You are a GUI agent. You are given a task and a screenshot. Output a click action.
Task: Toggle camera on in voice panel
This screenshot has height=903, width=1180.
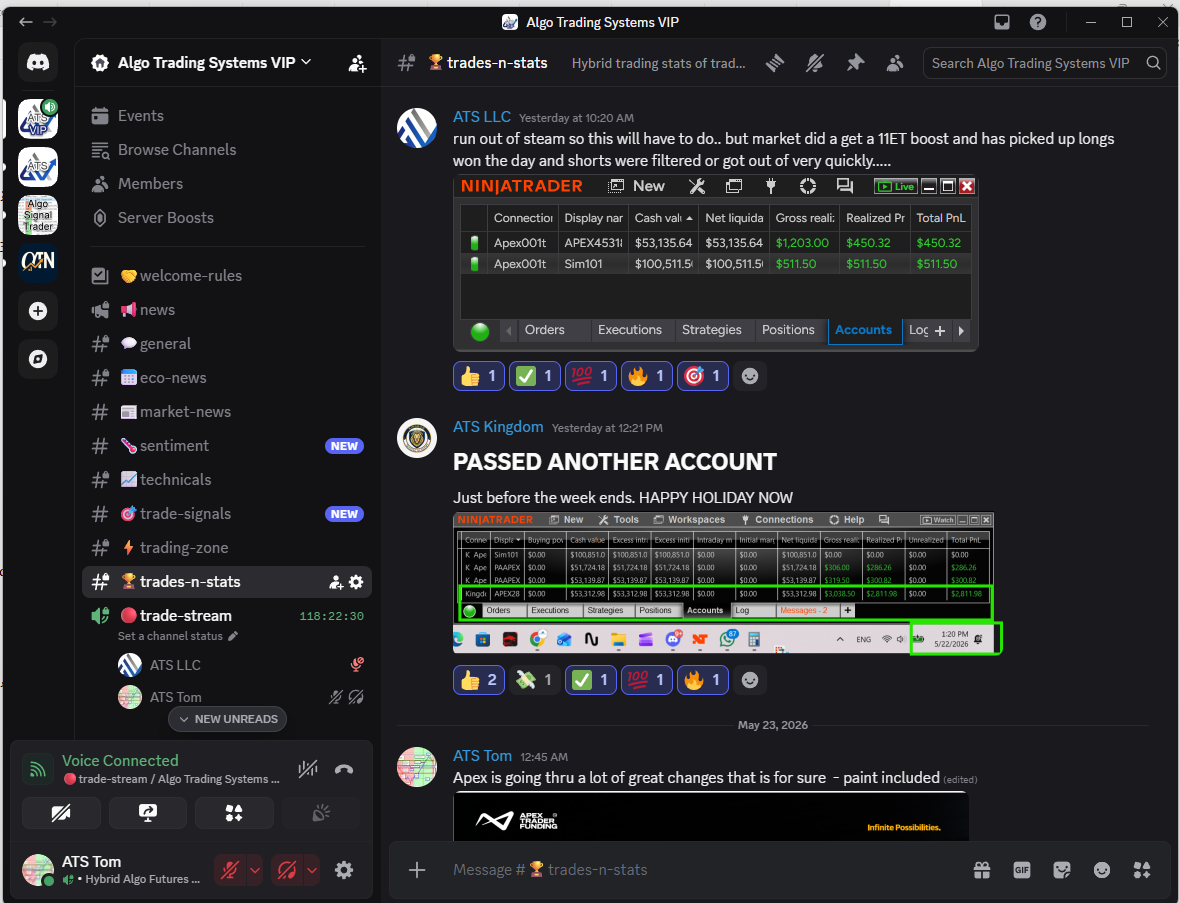tap(61, 813)
